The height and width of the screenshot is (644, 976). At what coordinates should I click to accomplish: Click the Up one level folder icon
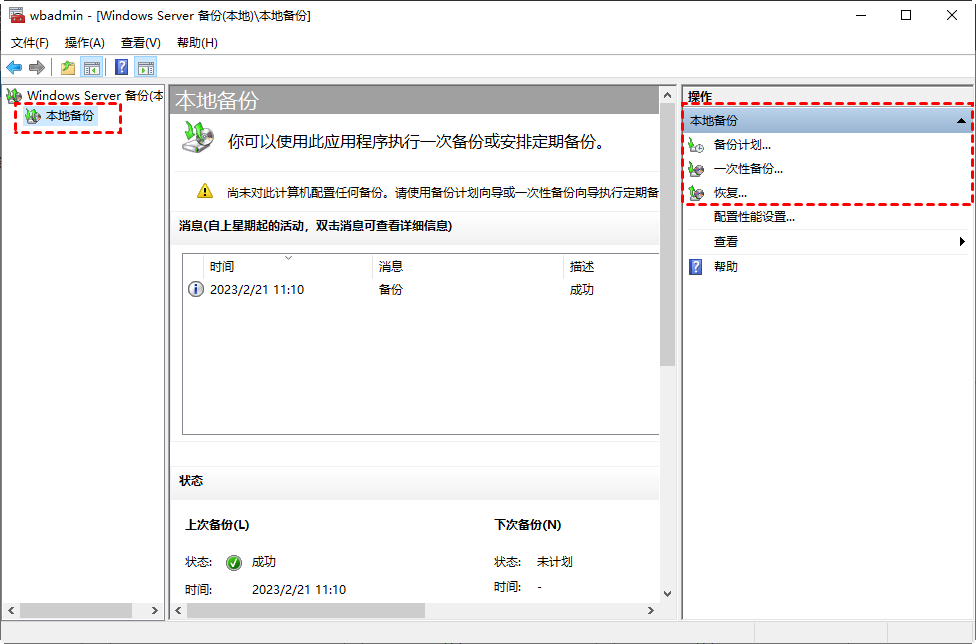click(x=68, y=67)
